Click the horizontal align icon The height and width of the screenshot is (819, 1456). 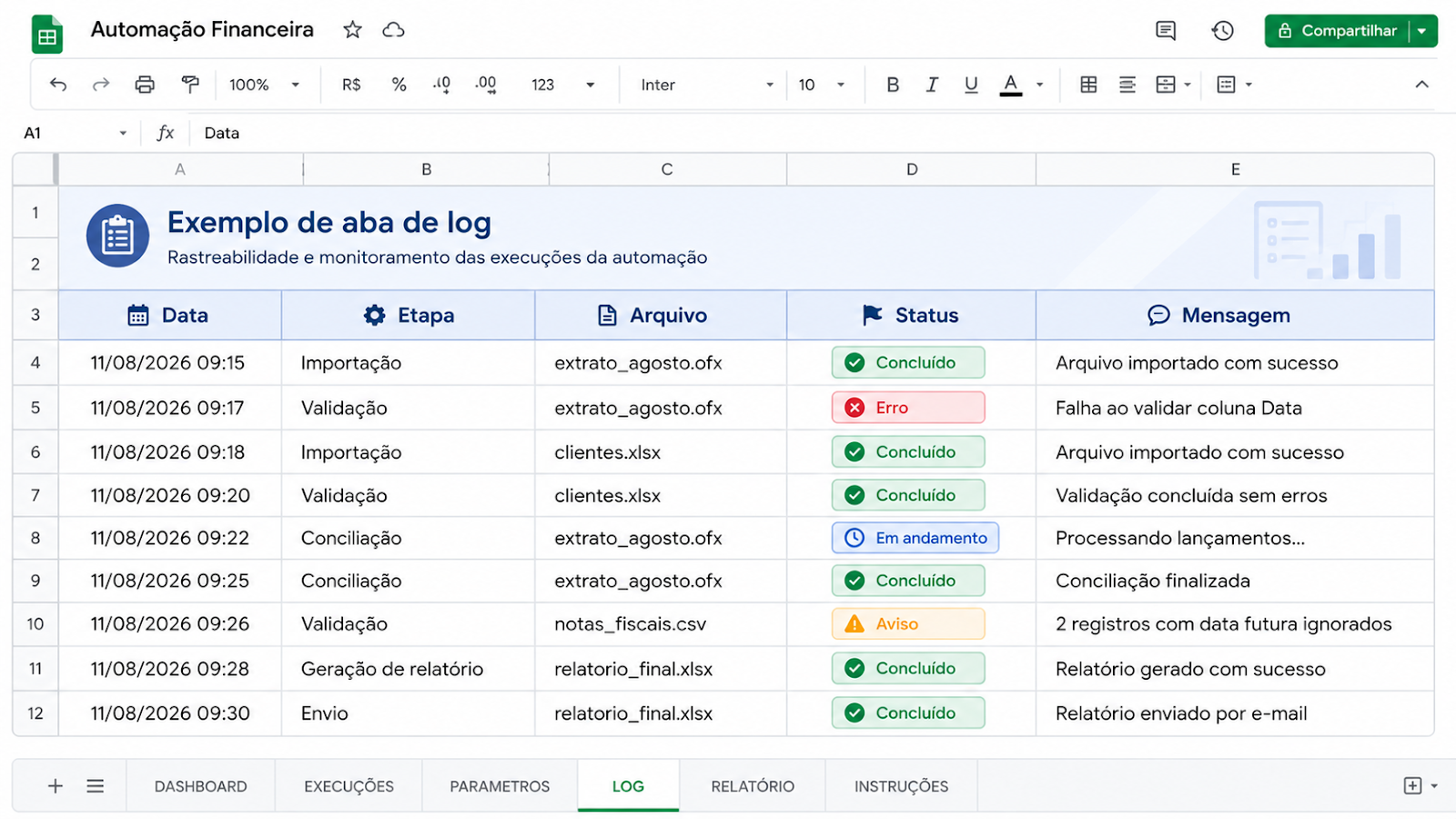pos(1127,85)
